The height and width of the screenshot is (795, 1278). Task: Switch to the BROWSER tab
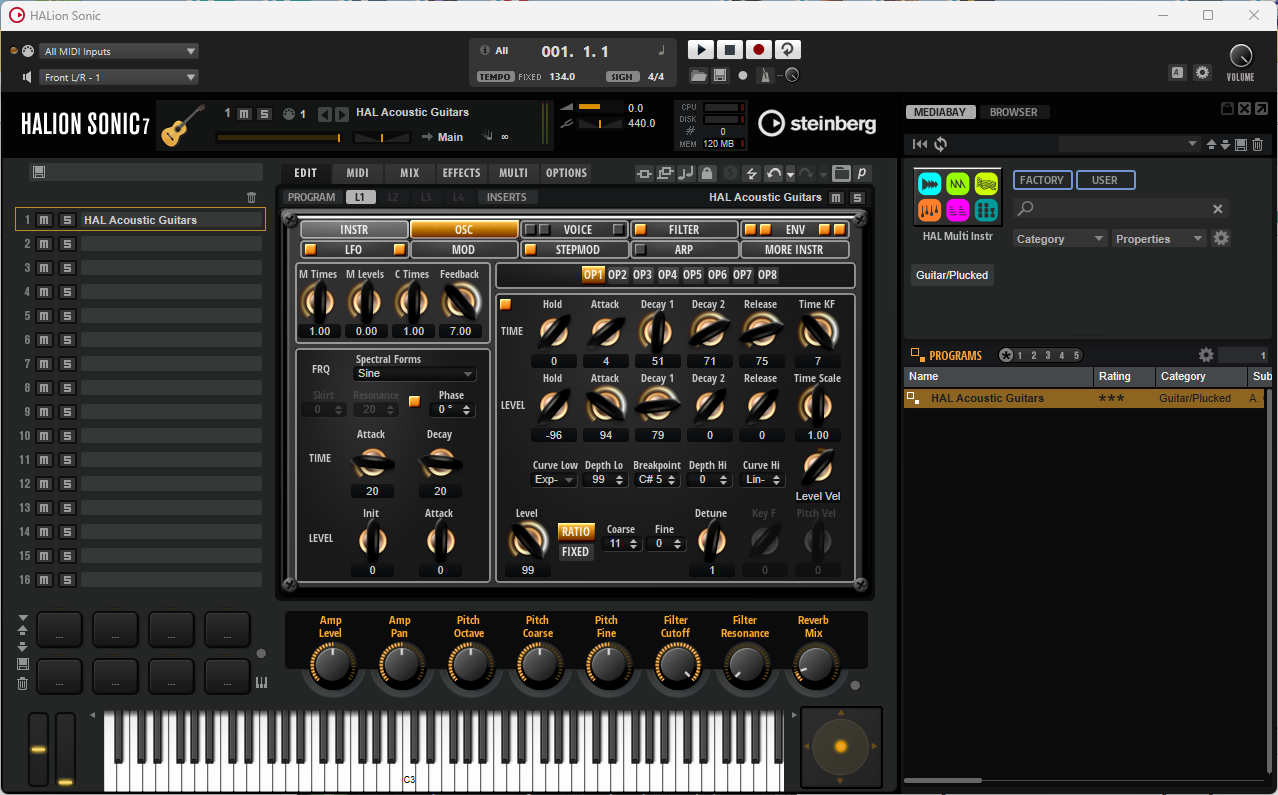(1014, 112)
